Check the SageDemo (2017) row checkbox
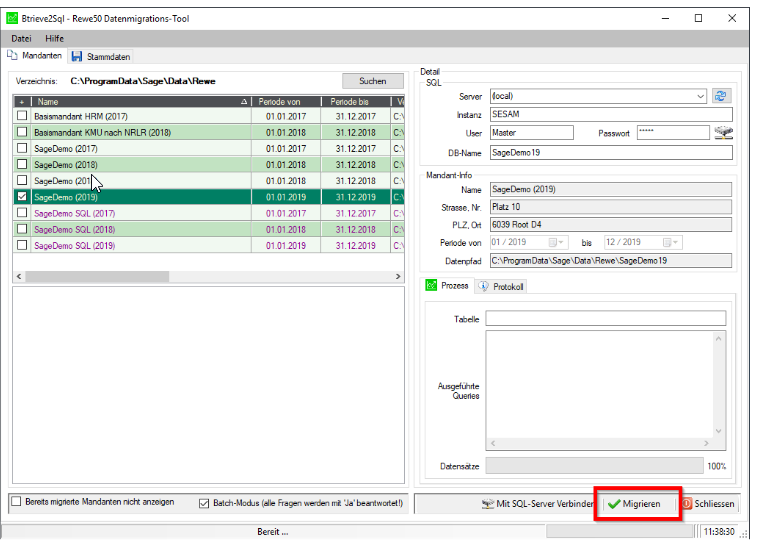 tap(22, 148)
